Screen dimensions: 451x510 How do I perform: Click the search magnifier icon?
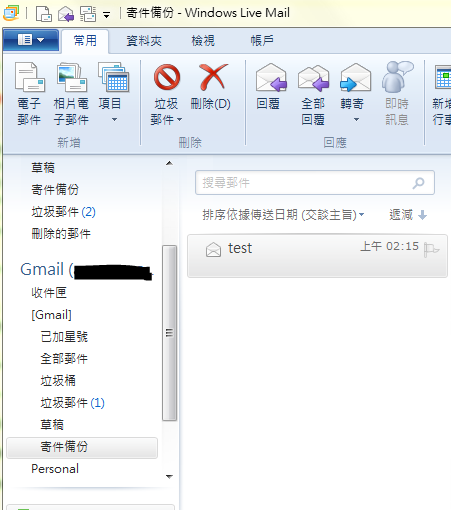(419, 183)
